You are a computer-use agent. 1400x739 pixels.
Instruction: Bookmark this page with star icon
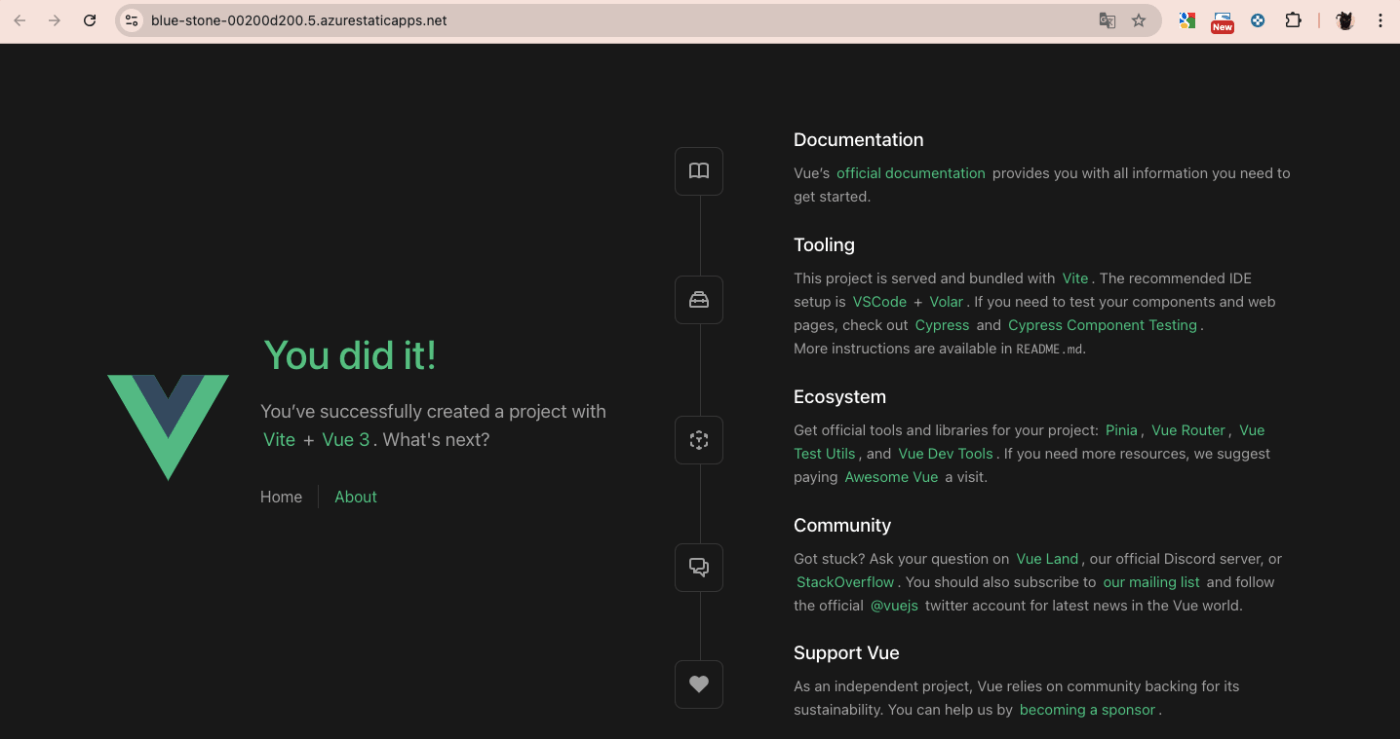pos(1139,20)
